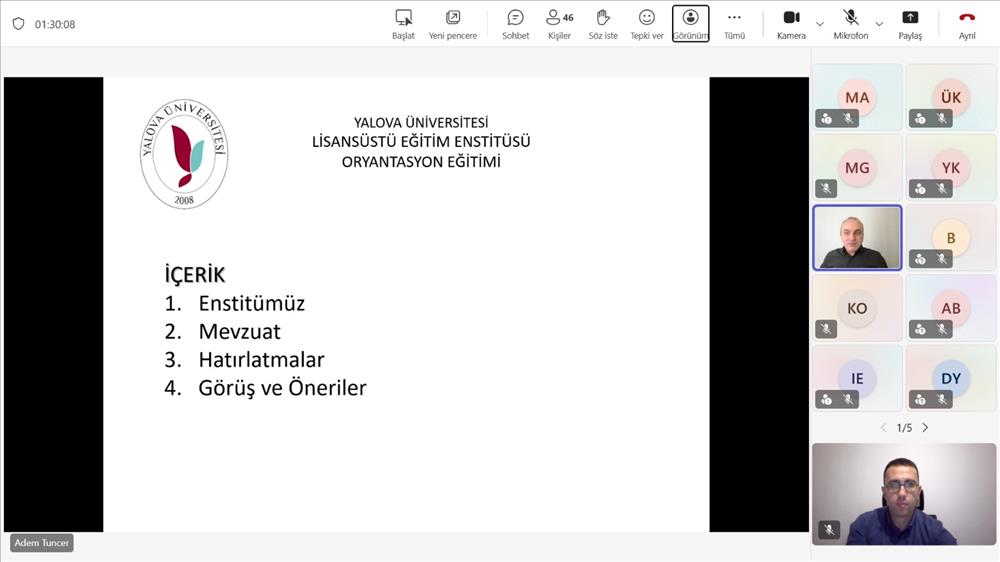Toggle the Mikrofon mute state
The width and height of the screenshot is (1000, 562).
(x=850, y=23)
